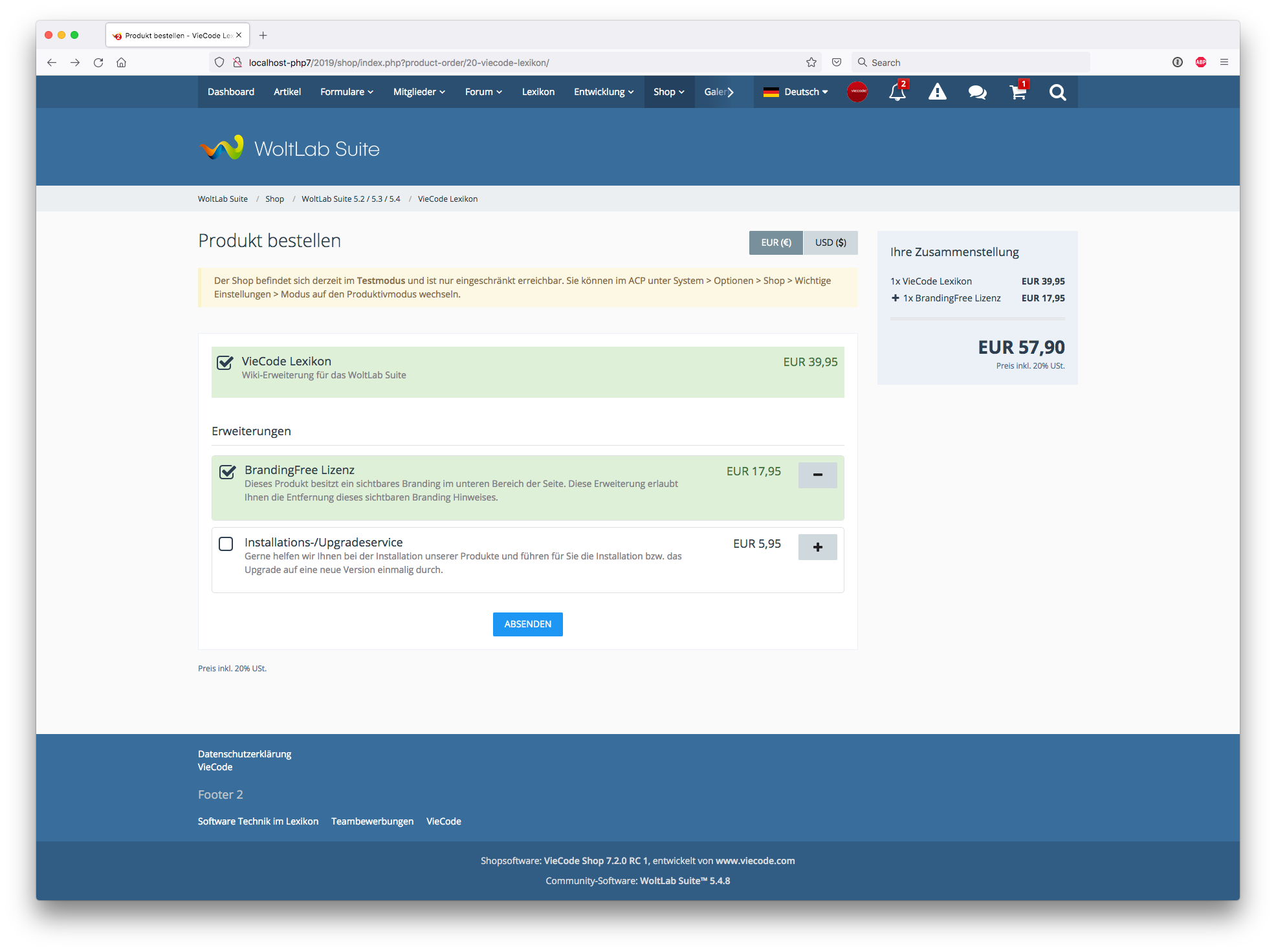
Task: Switch currency to USD ($) tab
Action: click(x=830, y=243)
